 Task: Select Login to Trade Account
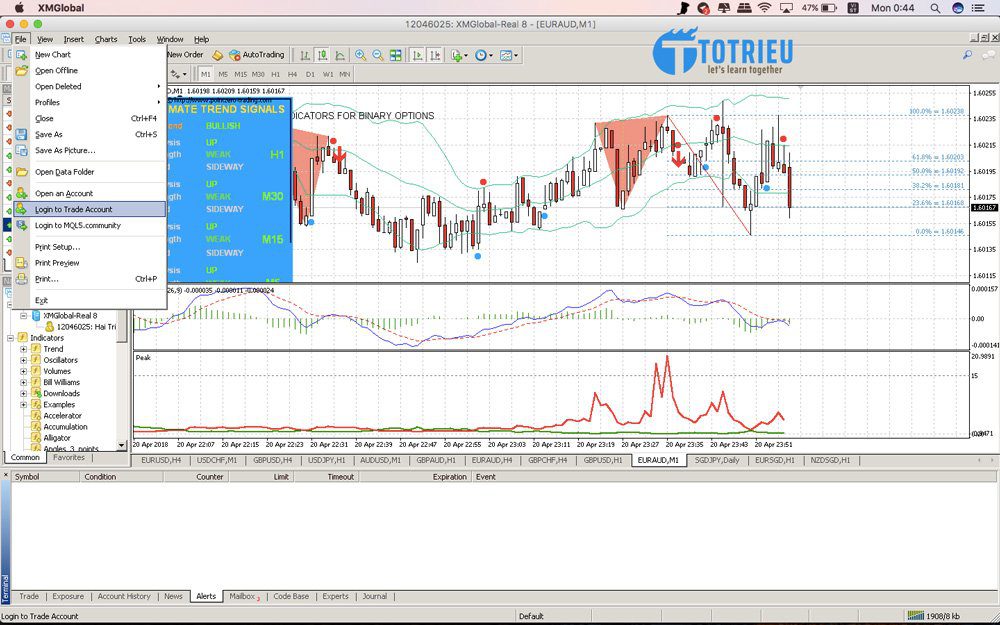coord(90,209)
